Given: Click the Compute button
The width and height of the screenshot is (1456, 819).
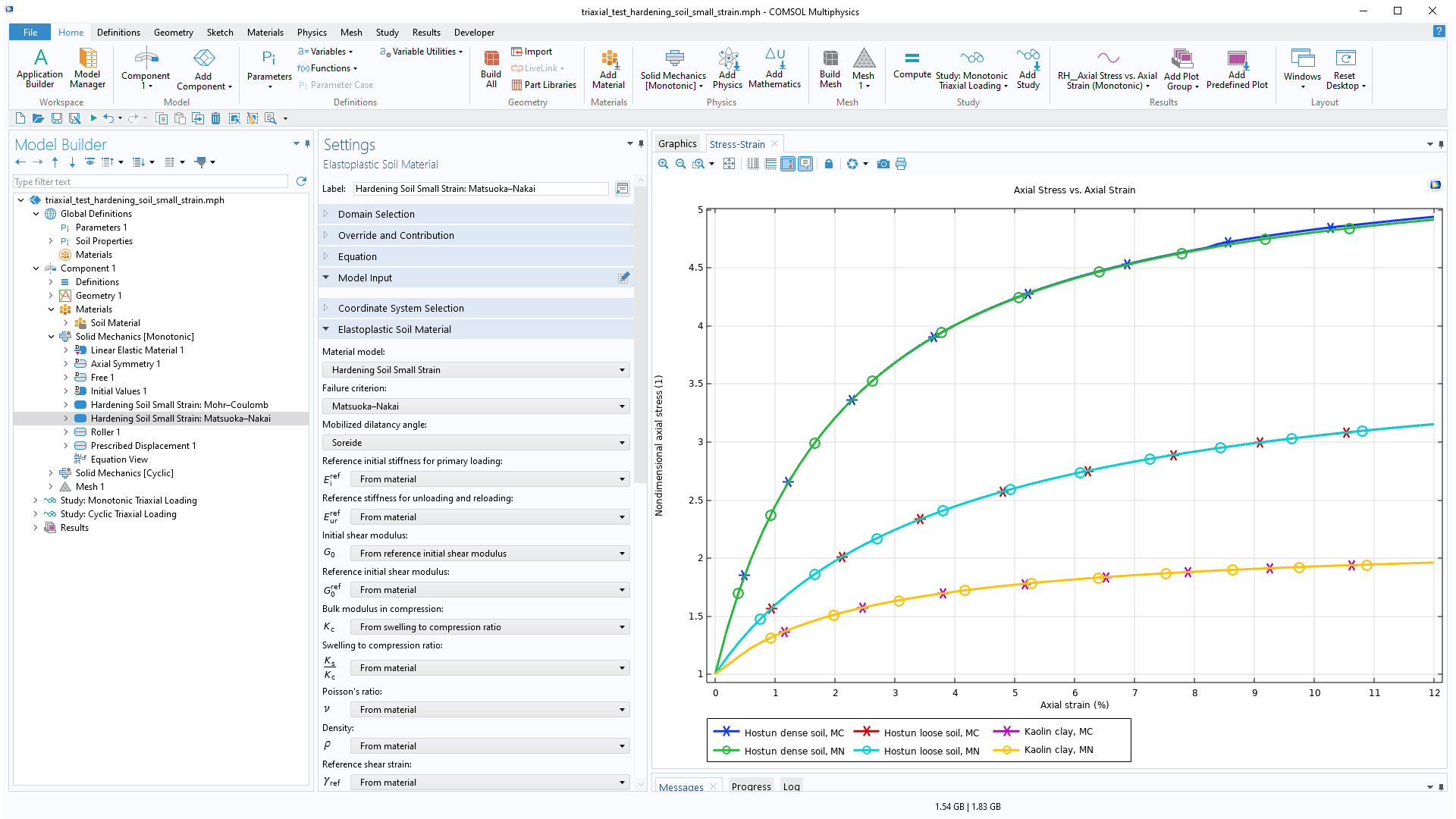Looking at the screenshot, I should [x=912, y=64].
